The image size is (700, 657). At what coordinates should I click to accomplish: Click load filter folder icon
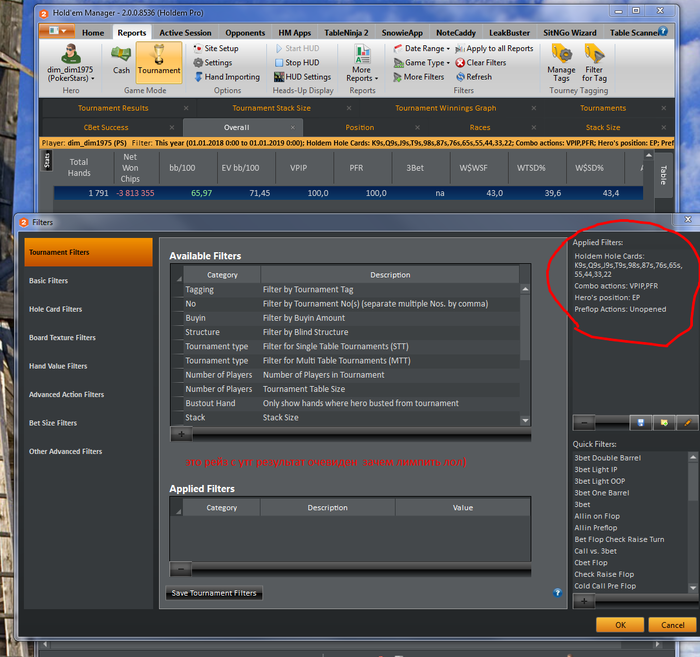pos(664,422)
